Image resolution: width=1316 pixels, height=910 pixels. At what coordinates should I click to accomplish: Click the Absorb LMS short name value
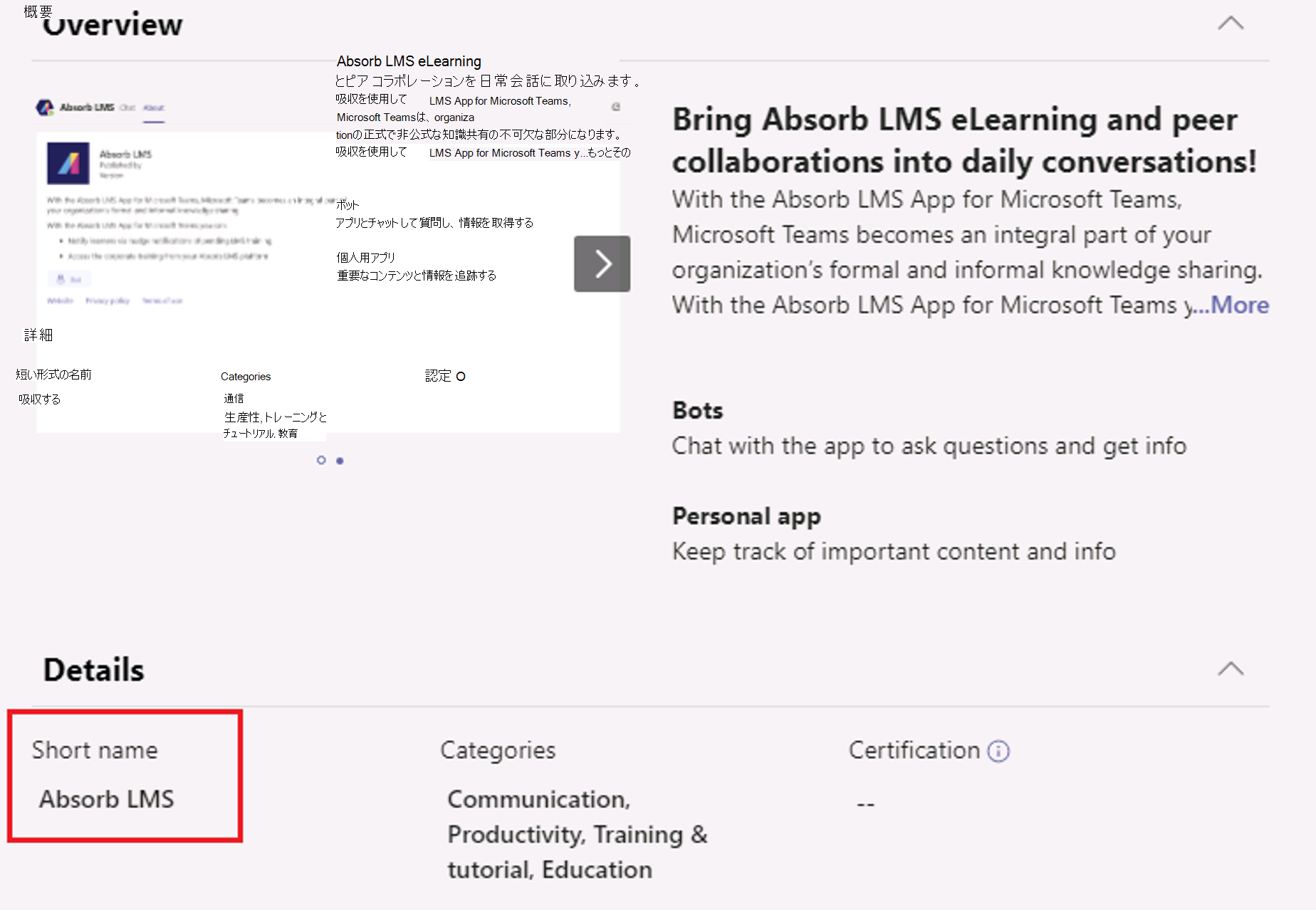(106, 799)
